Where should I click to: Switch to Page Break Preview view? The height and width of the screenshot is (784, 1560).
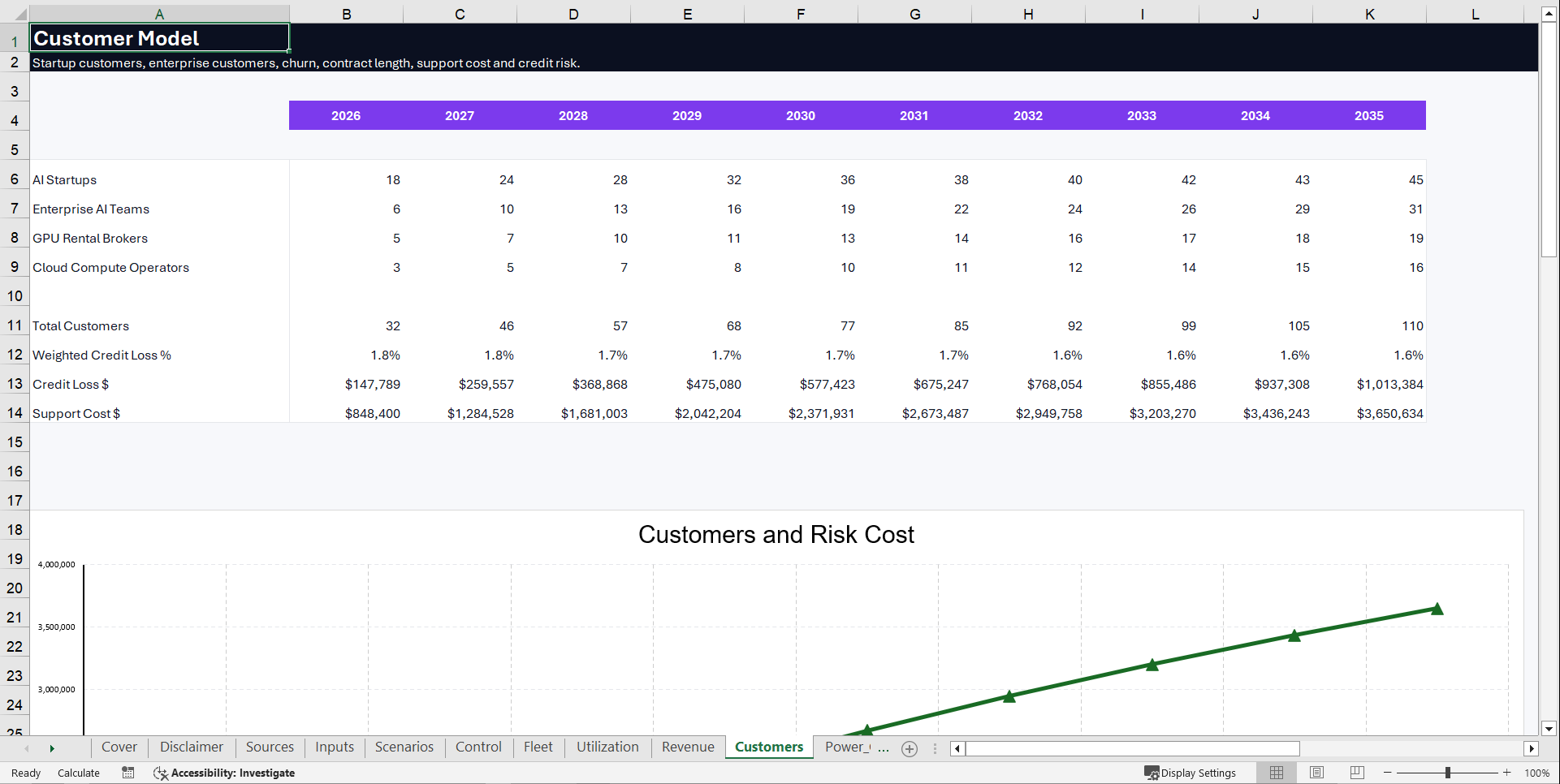[1357, 773]
